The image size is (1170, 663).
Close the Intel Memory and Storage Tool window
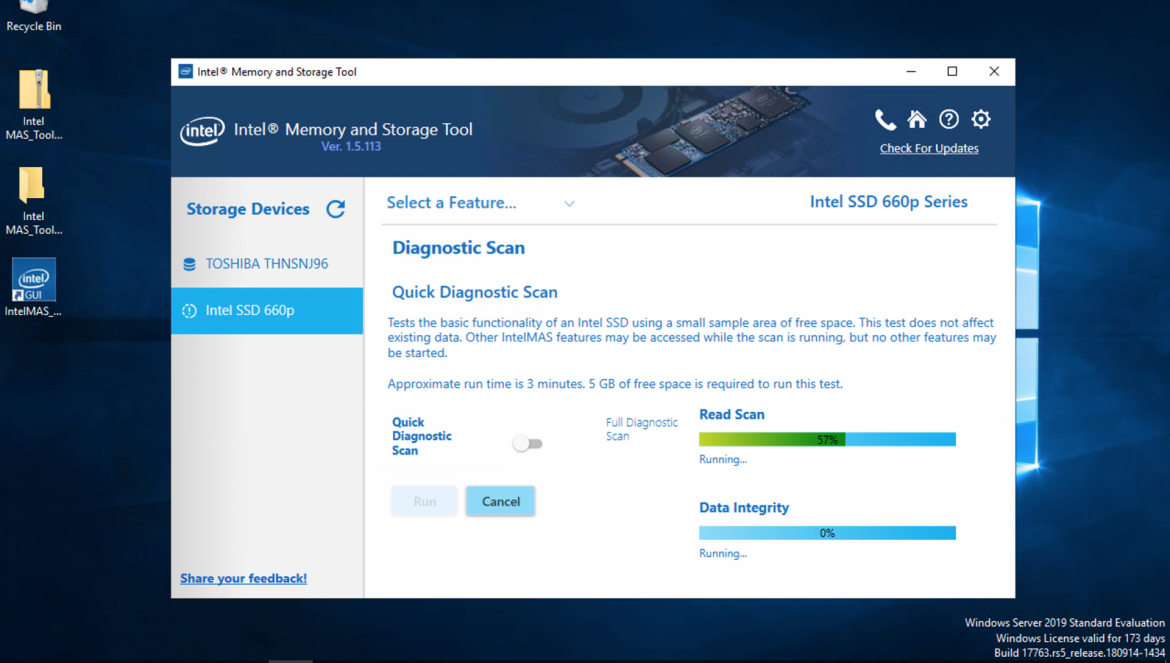(x=994, y=72)
